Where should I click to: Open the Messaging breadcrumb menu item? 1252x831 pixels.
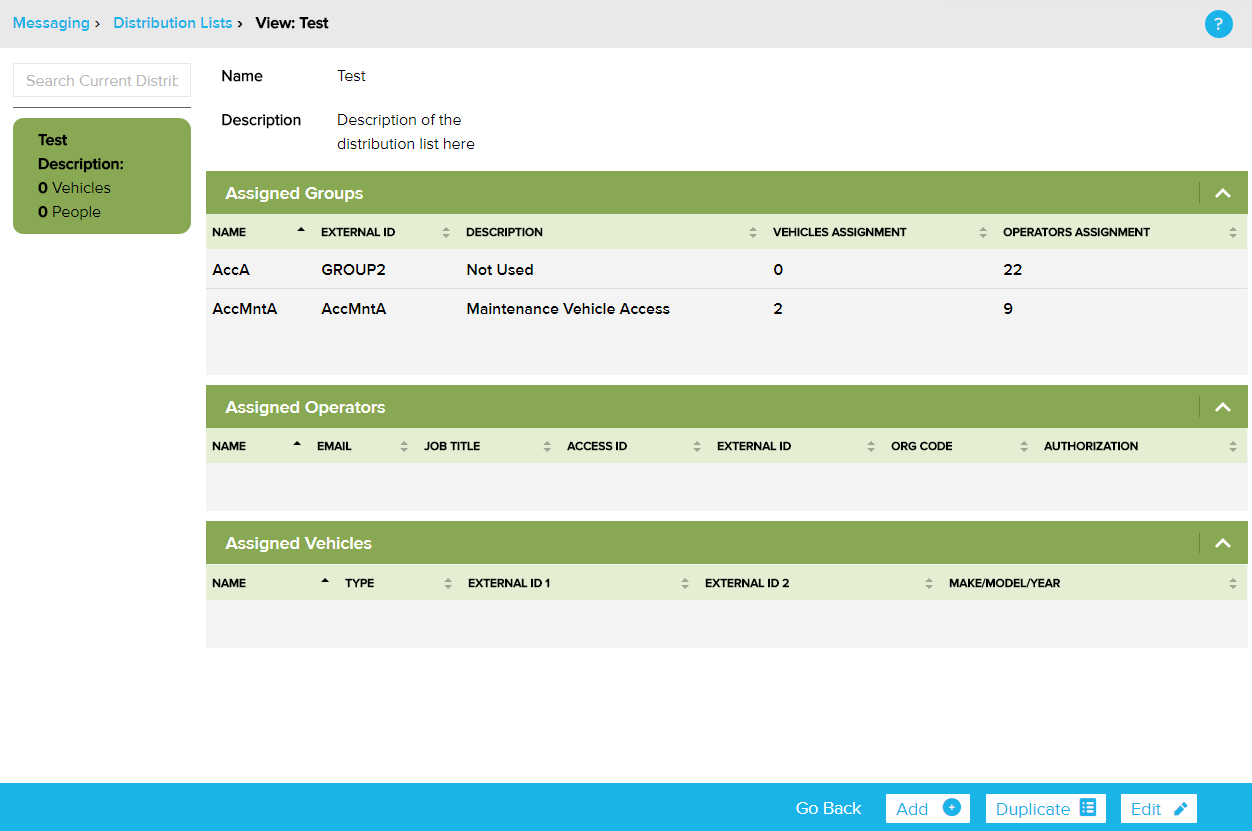pyautogui.click(x=51, y=23)
